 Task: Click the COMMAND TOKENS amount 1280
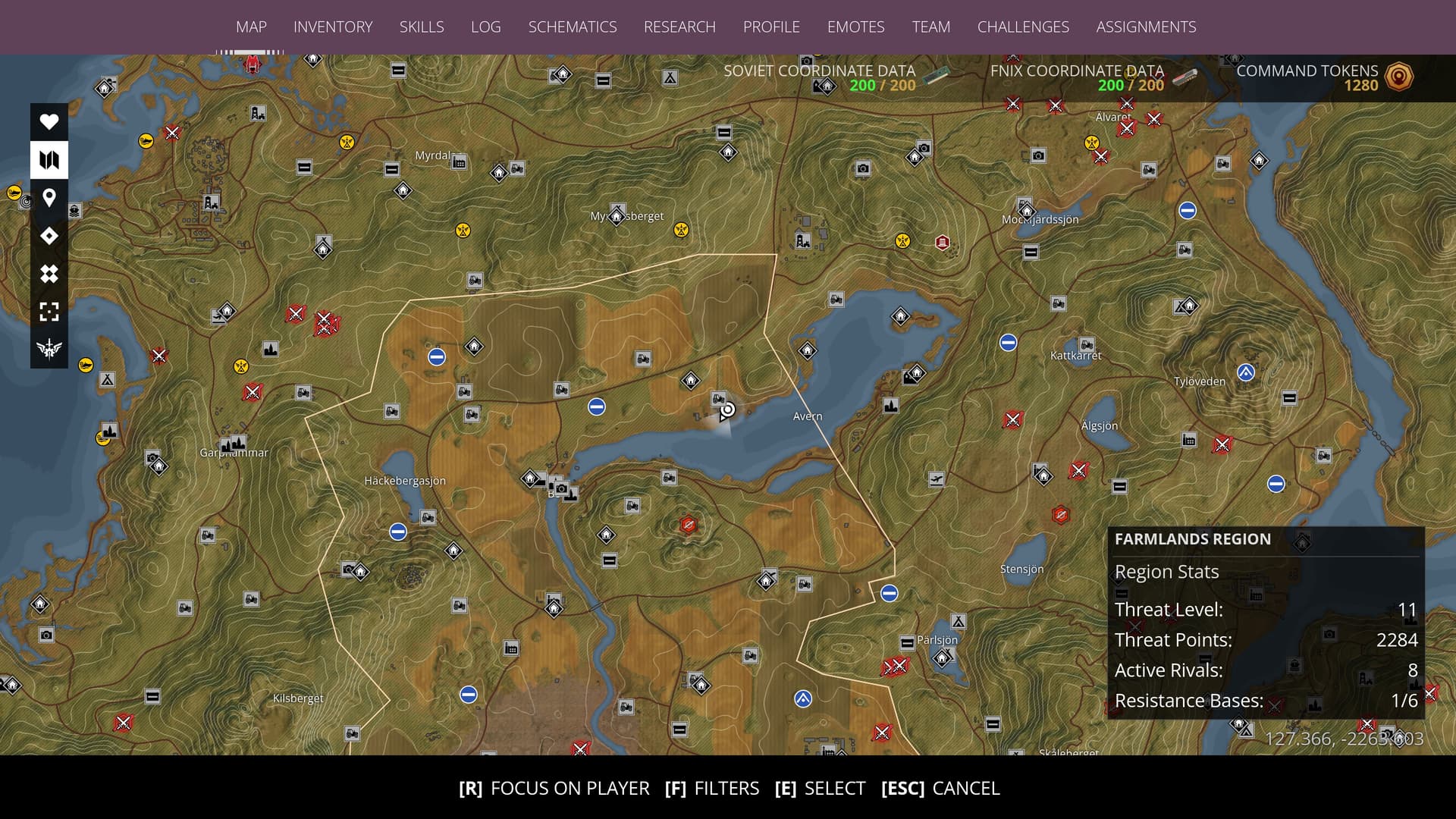(x=1361, y=86)
